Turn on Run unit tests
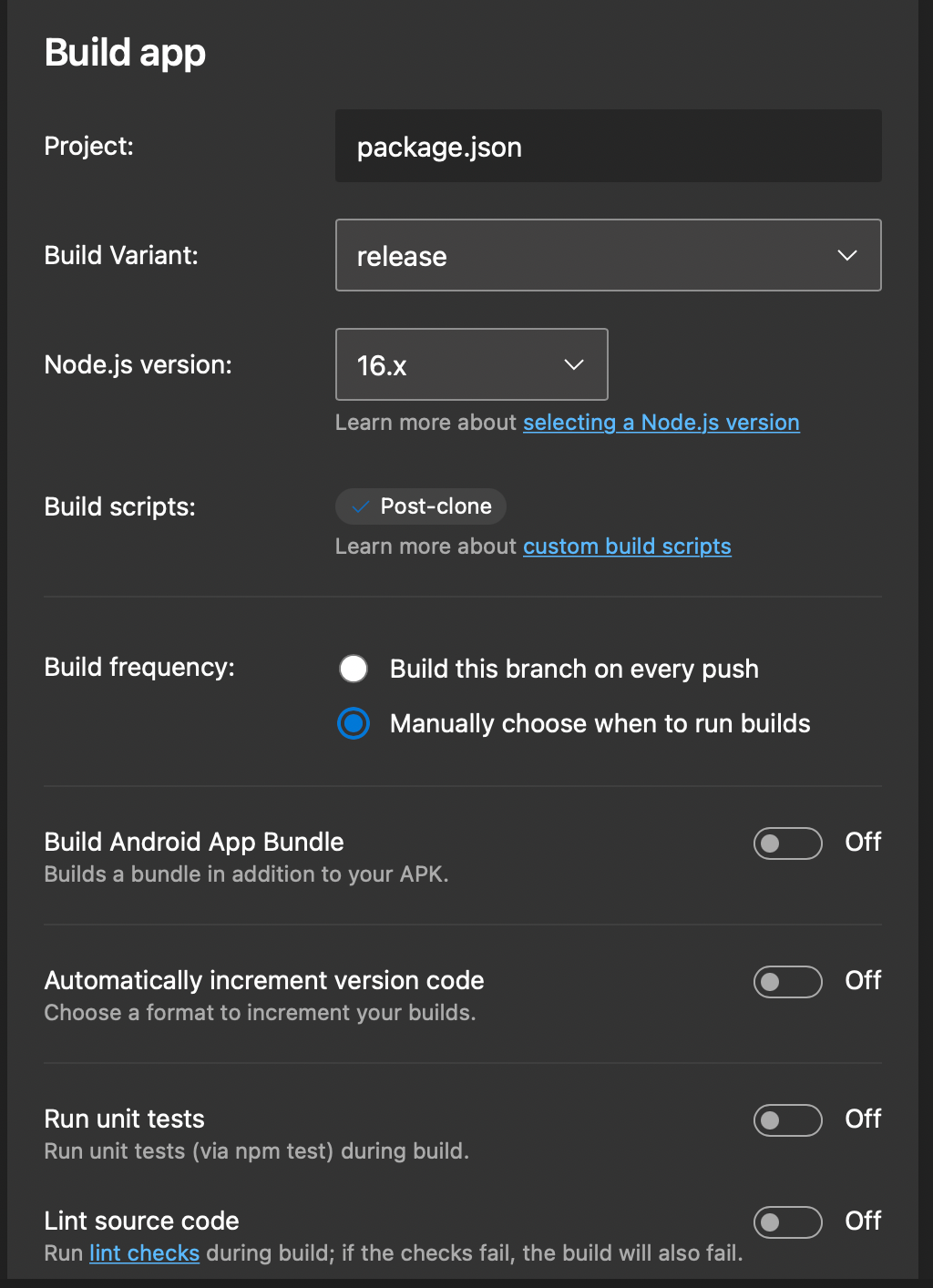The height and width of the screenshot is (1288, 933). point(787,1119)
